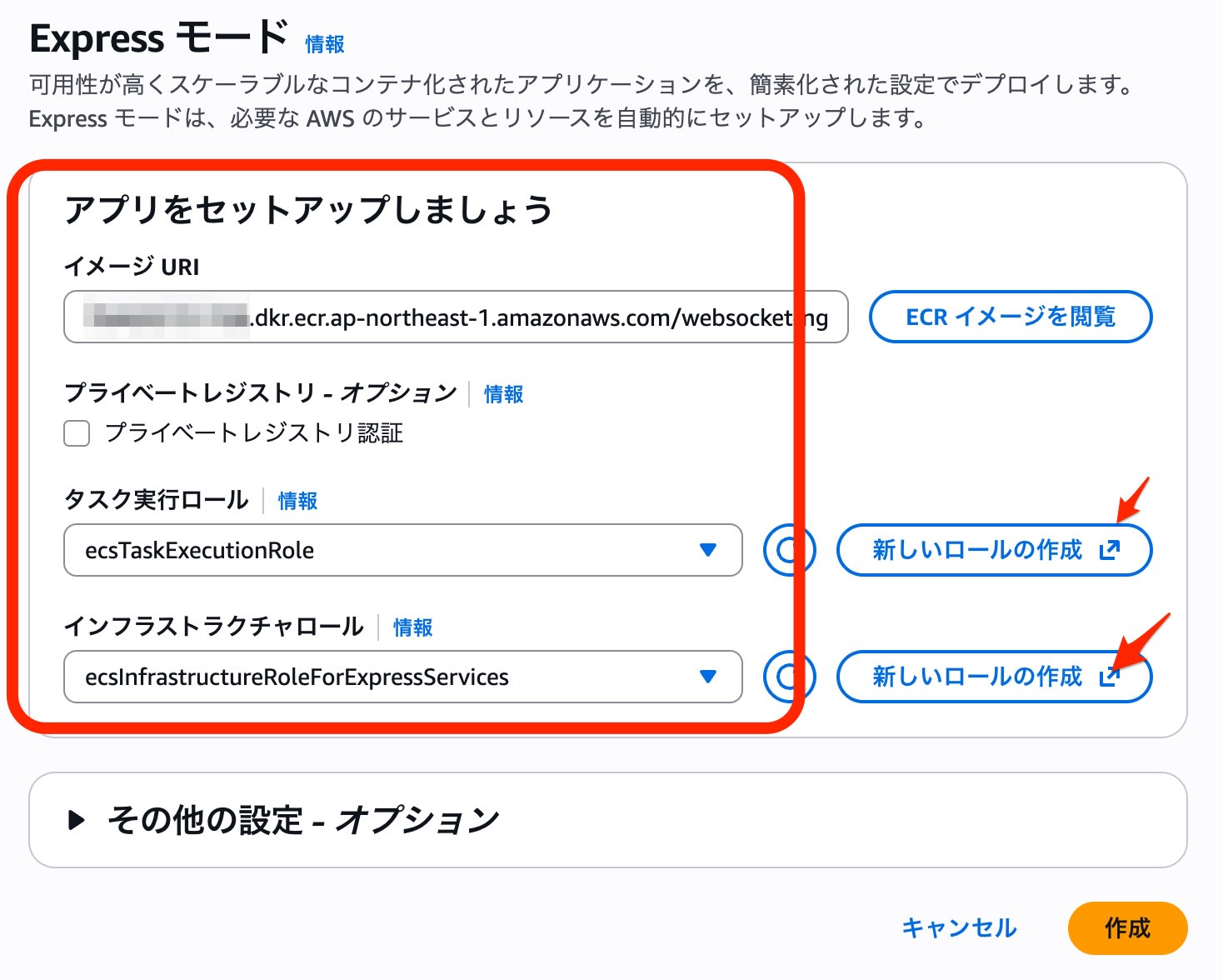Click the external link icon in the second 新しいロールの作成 button
Screen dimensions: 1223x980
tap(1109, 677)
